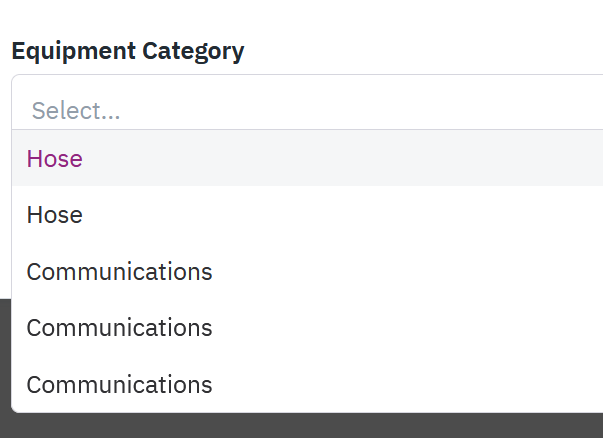Dismiss dropdown by clicking dark backdrop
The height and width of the screenshot is (438, 603).
click(300, 426)
